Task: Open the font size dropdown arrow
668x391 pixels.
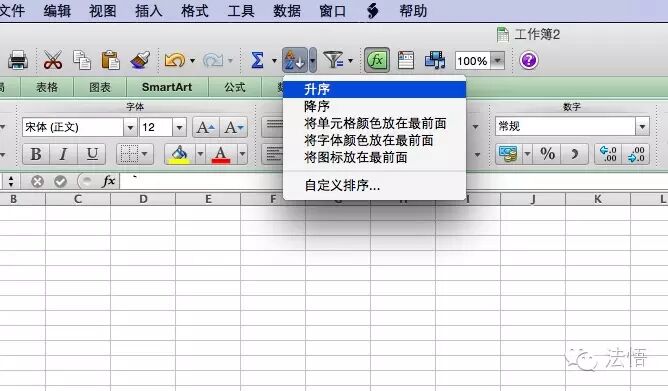Action: point(179,127)
